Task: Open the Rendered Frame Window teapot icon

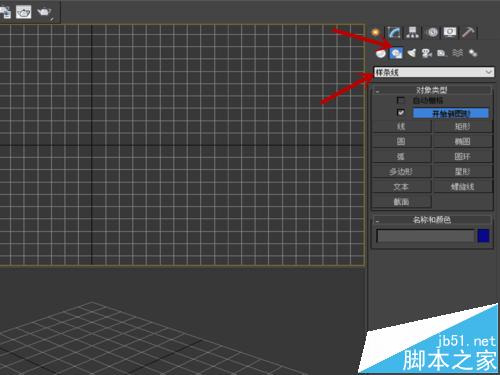Action: point(23,12)
